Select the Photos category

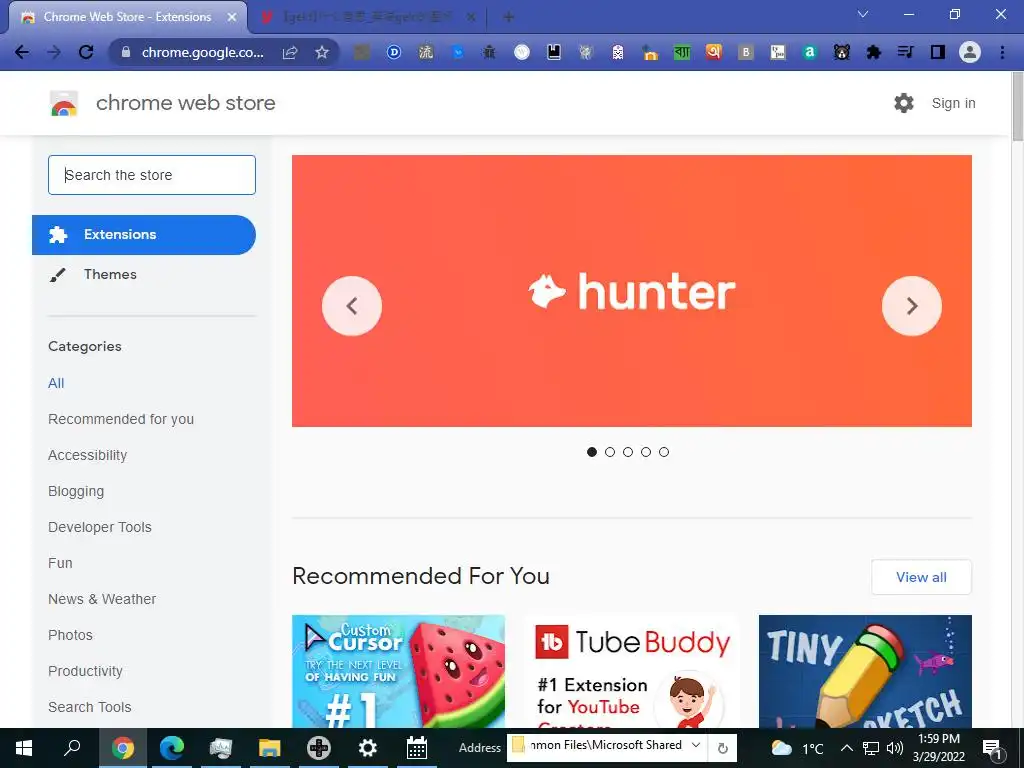71,635
